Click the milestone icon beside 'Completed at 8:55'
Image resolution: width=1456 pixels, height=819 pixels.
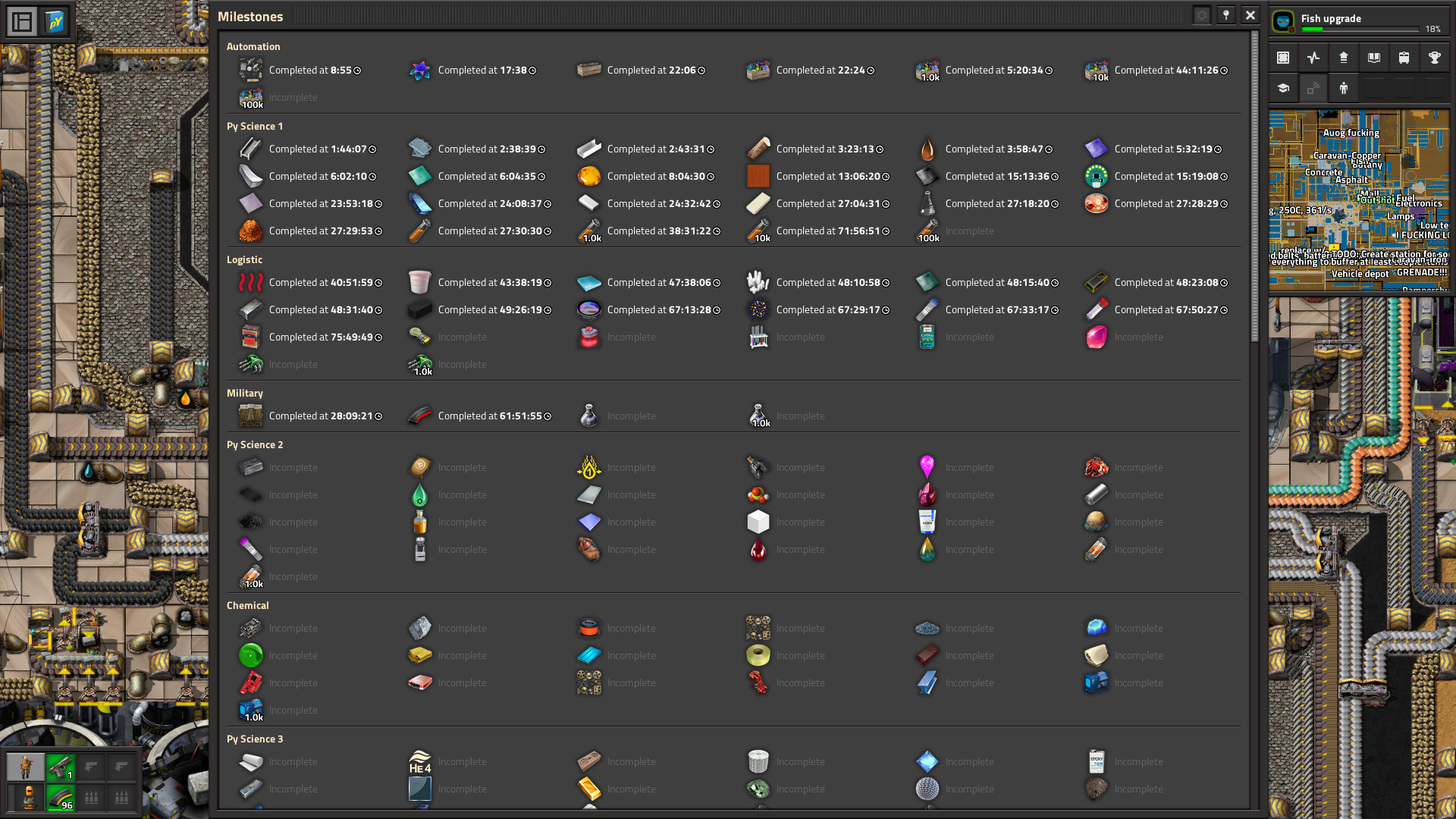[x=251, y=70]
